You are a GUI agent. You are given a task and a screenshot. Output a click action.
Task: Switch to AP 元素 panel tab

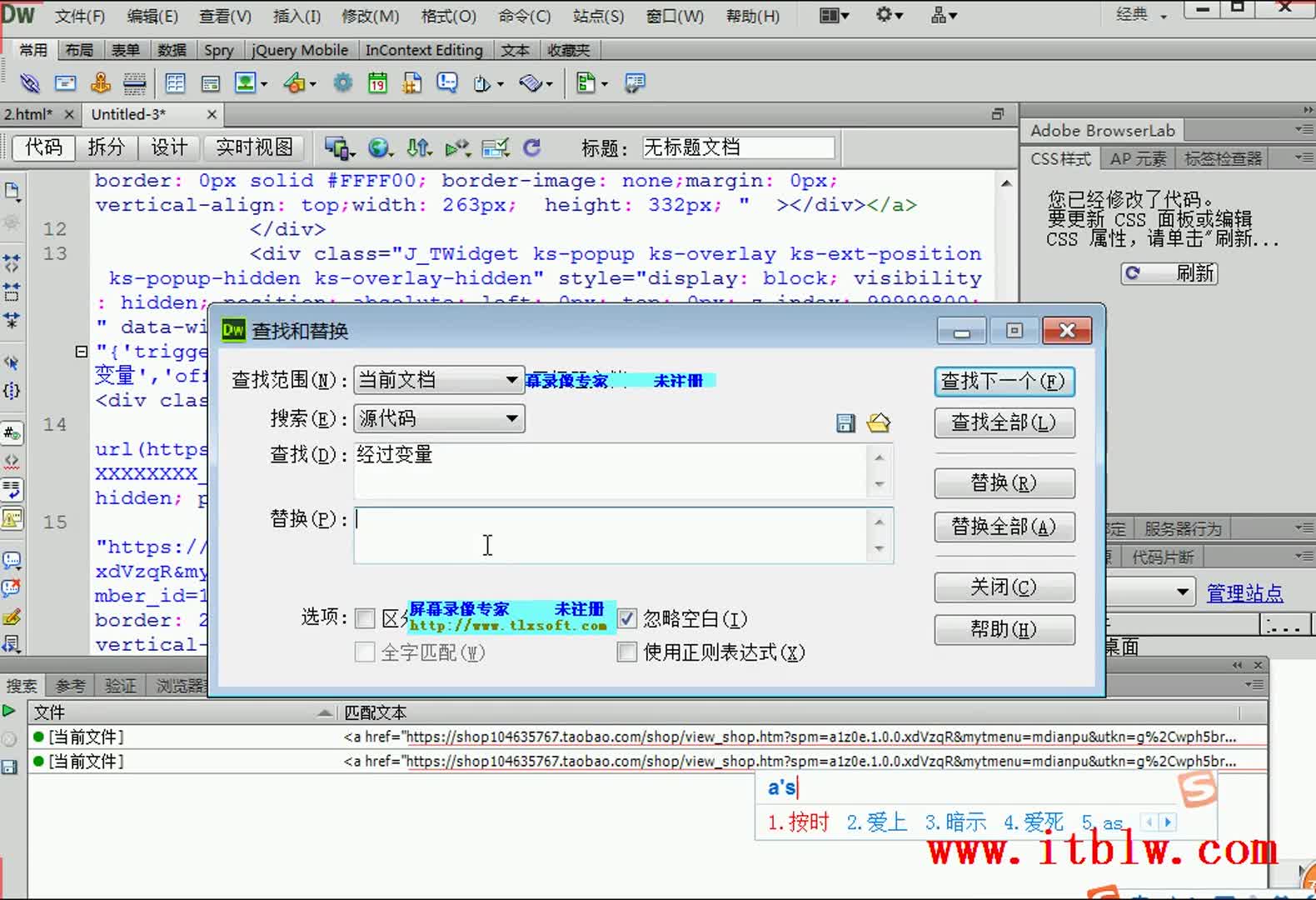(1138, 158)
